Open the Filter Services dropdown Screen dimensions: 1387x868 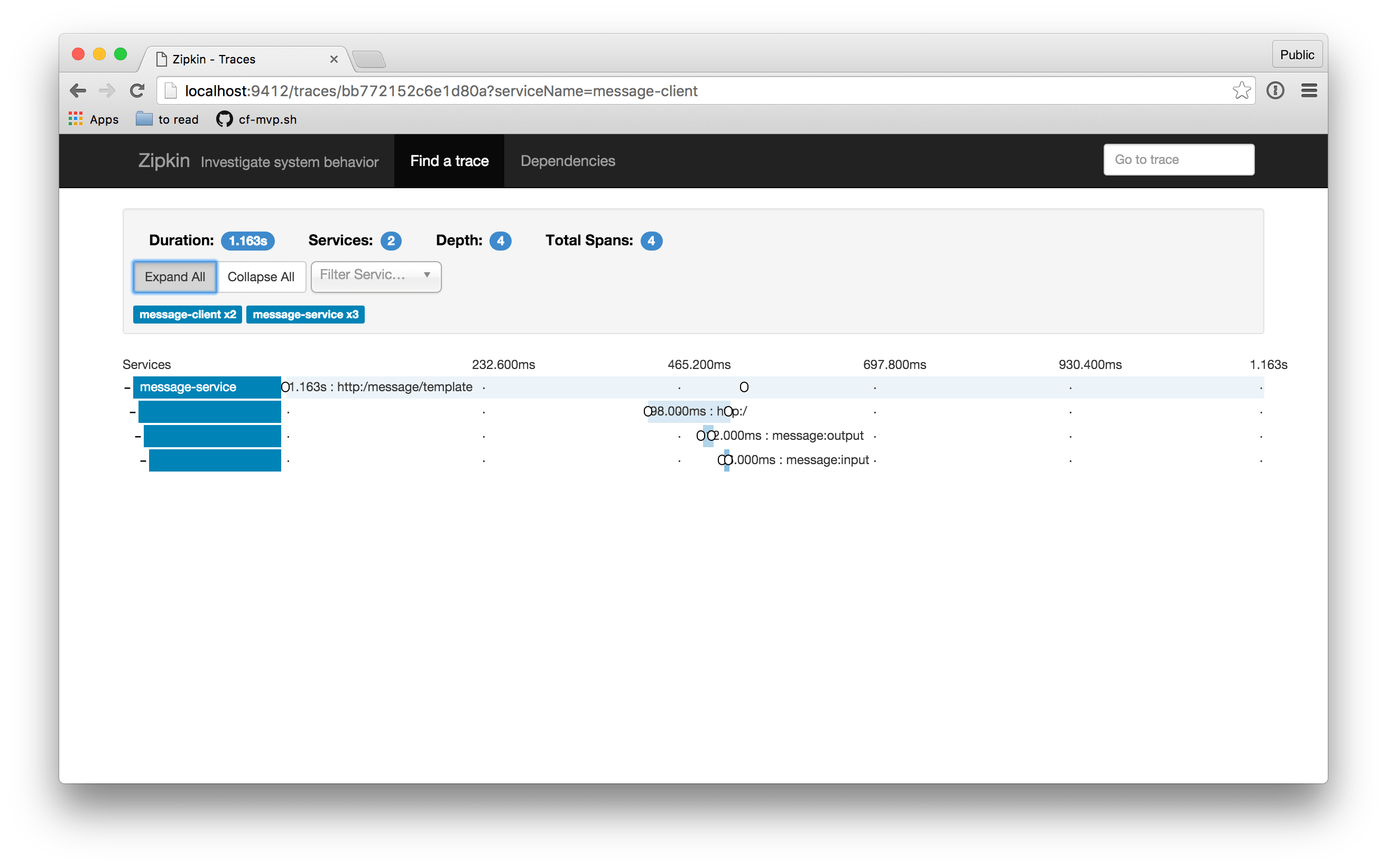click(x=376, y=276)
